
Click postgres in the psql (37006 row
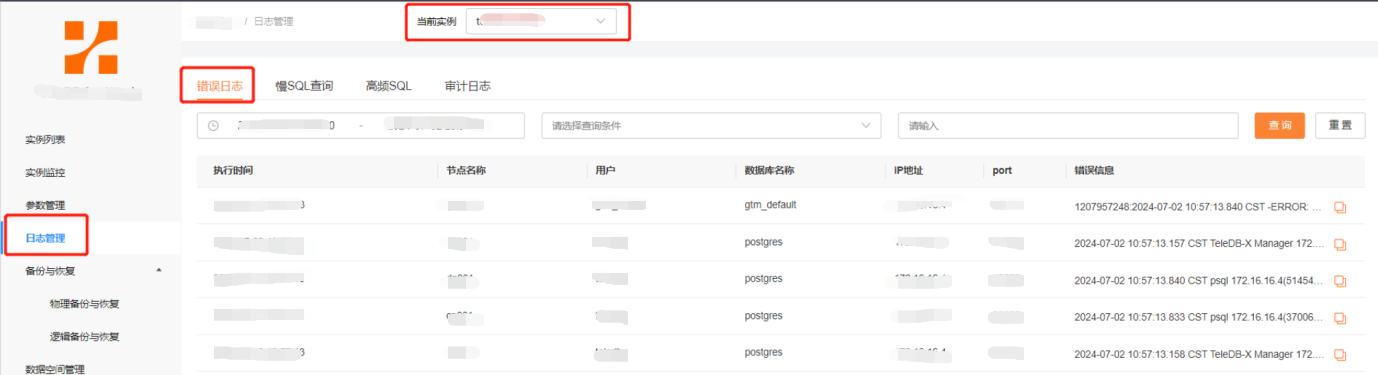[x=764, y=315]
